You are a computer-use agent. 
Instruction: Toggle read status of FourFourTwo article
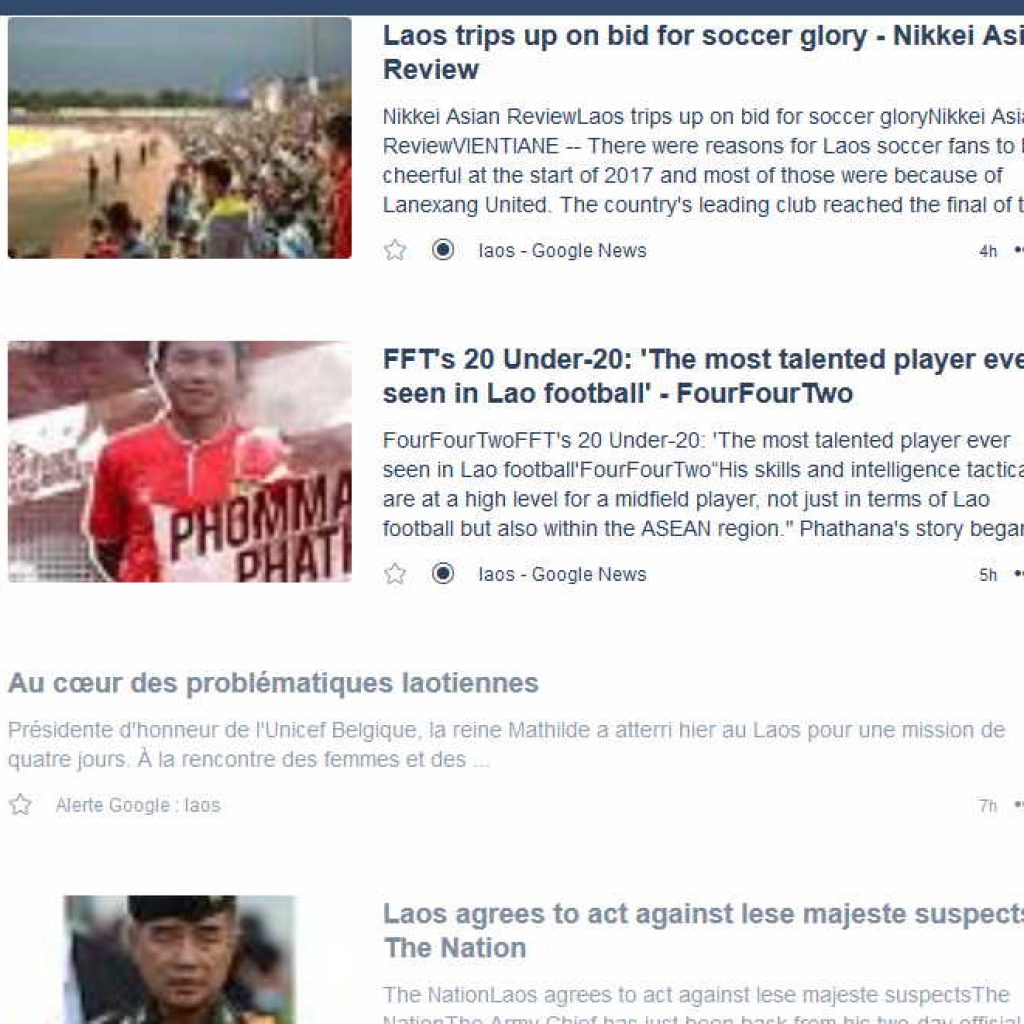click(x=443, y=573)
